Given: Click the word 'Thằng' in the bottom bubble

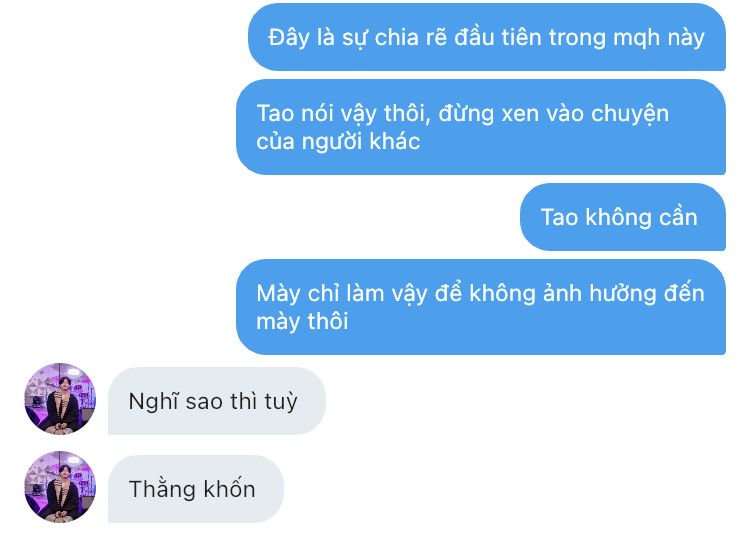Looking at the screenshot, I should tap(163, 489).
